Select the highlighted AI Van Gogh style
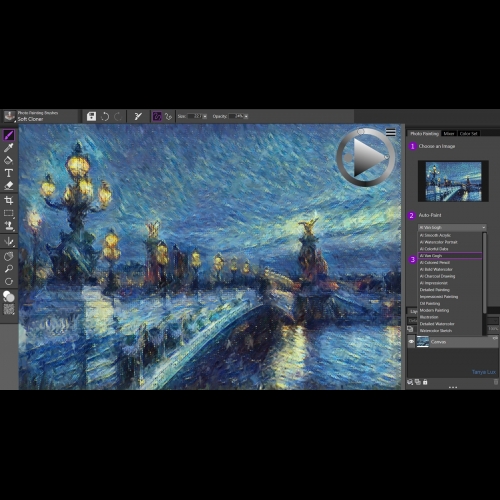Viewport: 500px width, 500px height. tap(450, 256)
